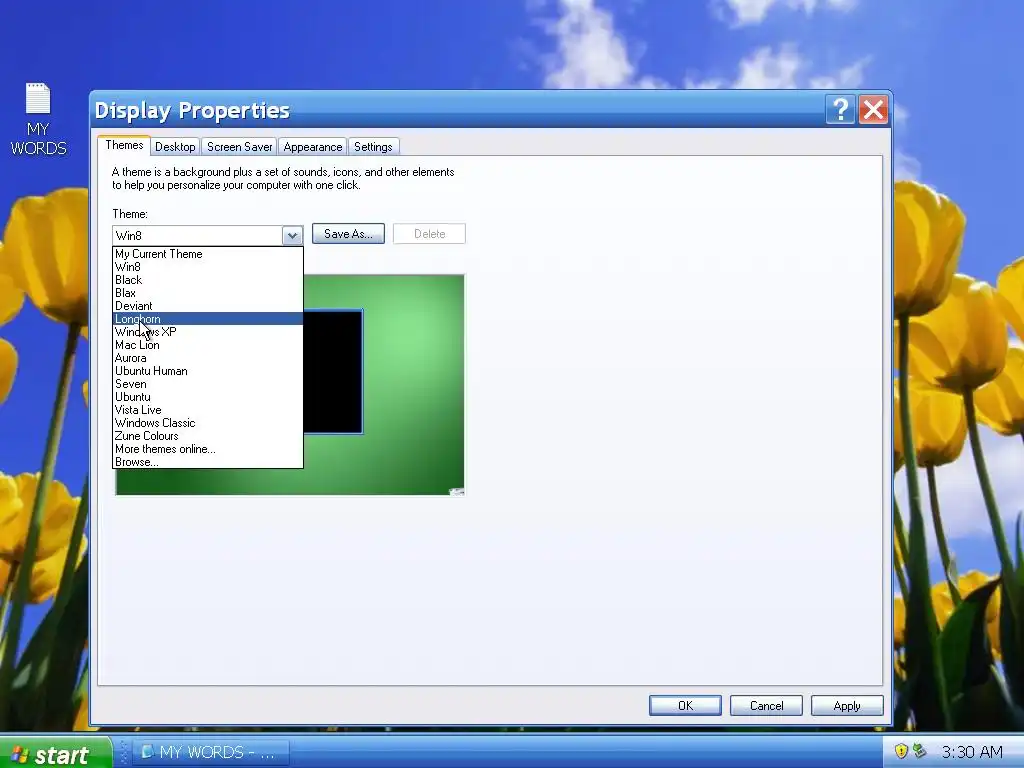1024x768 pixels.
Task: Choose Win8 in the theme list
Action: click(208, 267)
